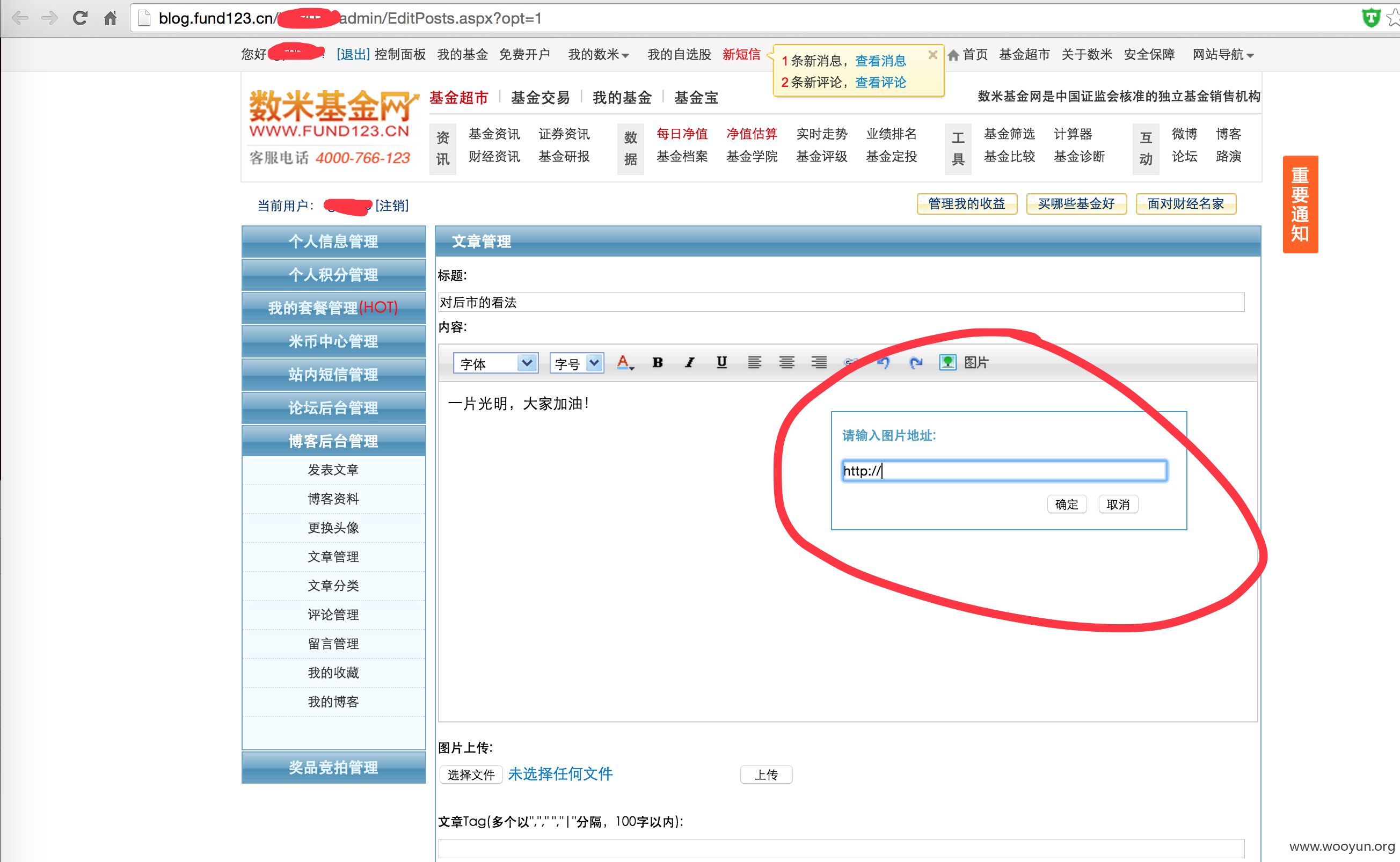Toggle italic formatting in editor
Screen dimensions: 1400x862
[690, 363]
